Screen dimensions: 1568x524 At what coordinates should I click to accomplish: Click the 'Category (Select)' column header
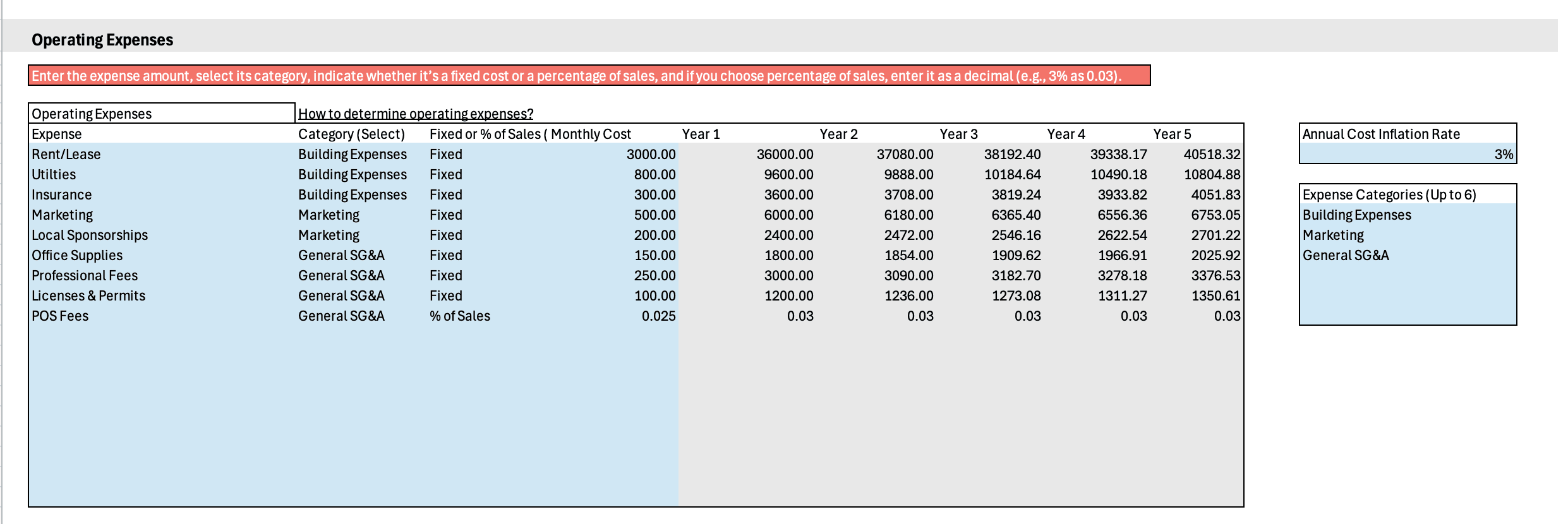[x=351, y=134]
